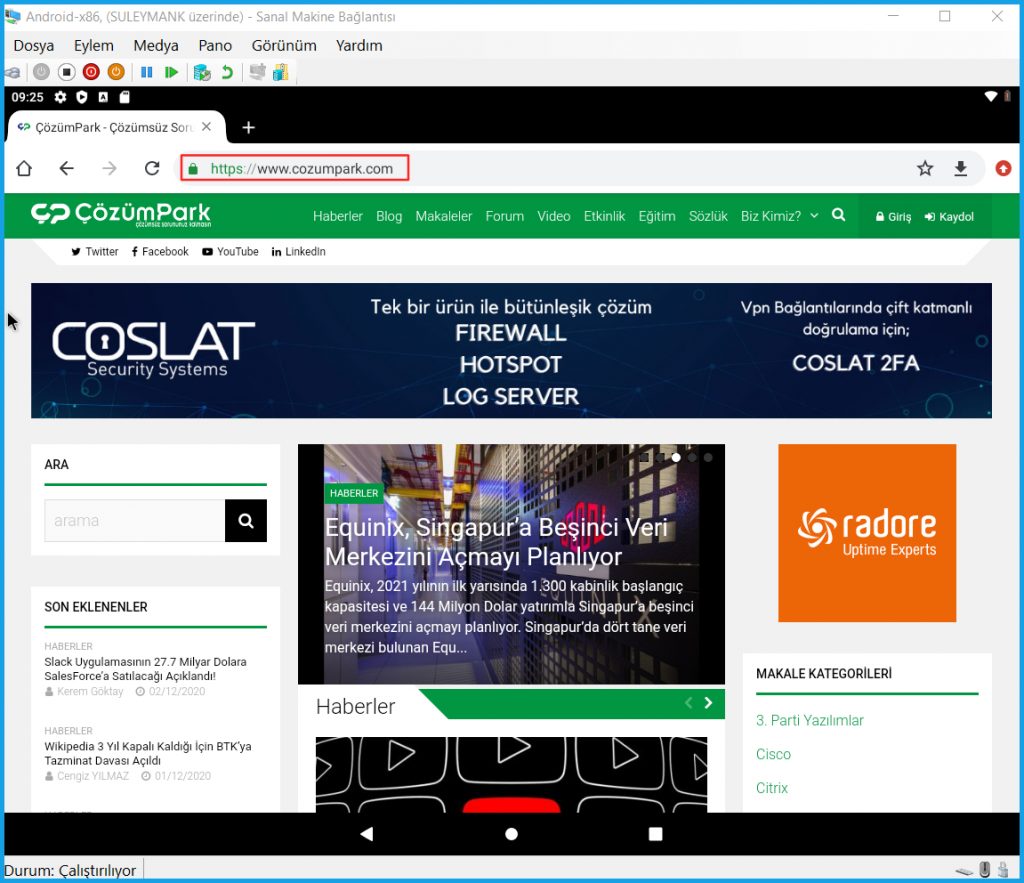This screenshot has height=883, width=1024.
Task: Reload the ÇözümPark page
Action: pos(152,169)
